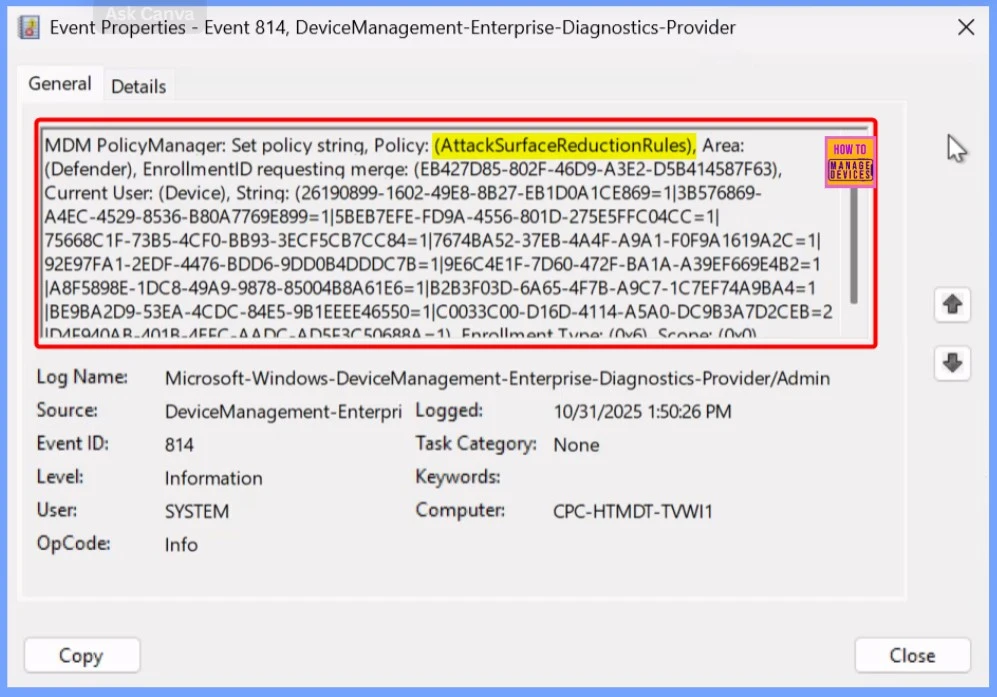Click the Level value Information

pos(214,478)
